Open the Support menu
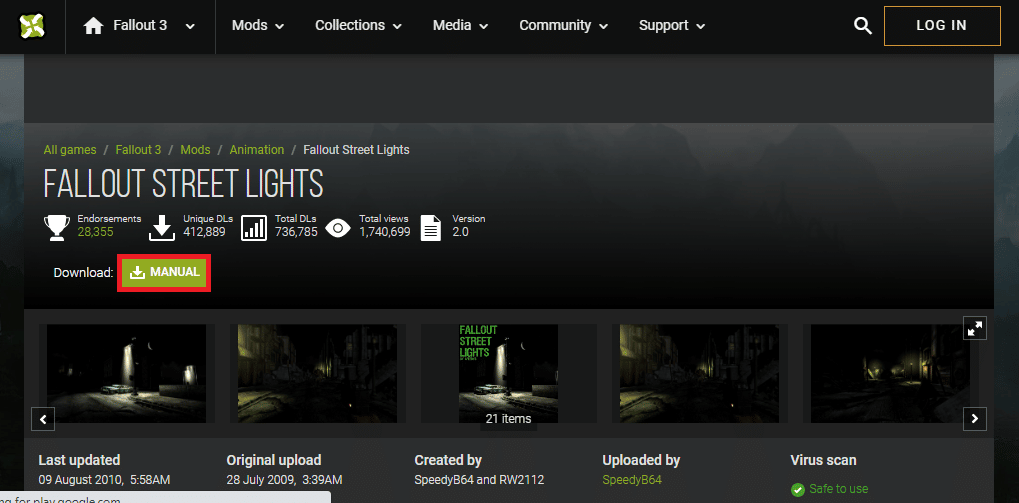 (672, 26)
